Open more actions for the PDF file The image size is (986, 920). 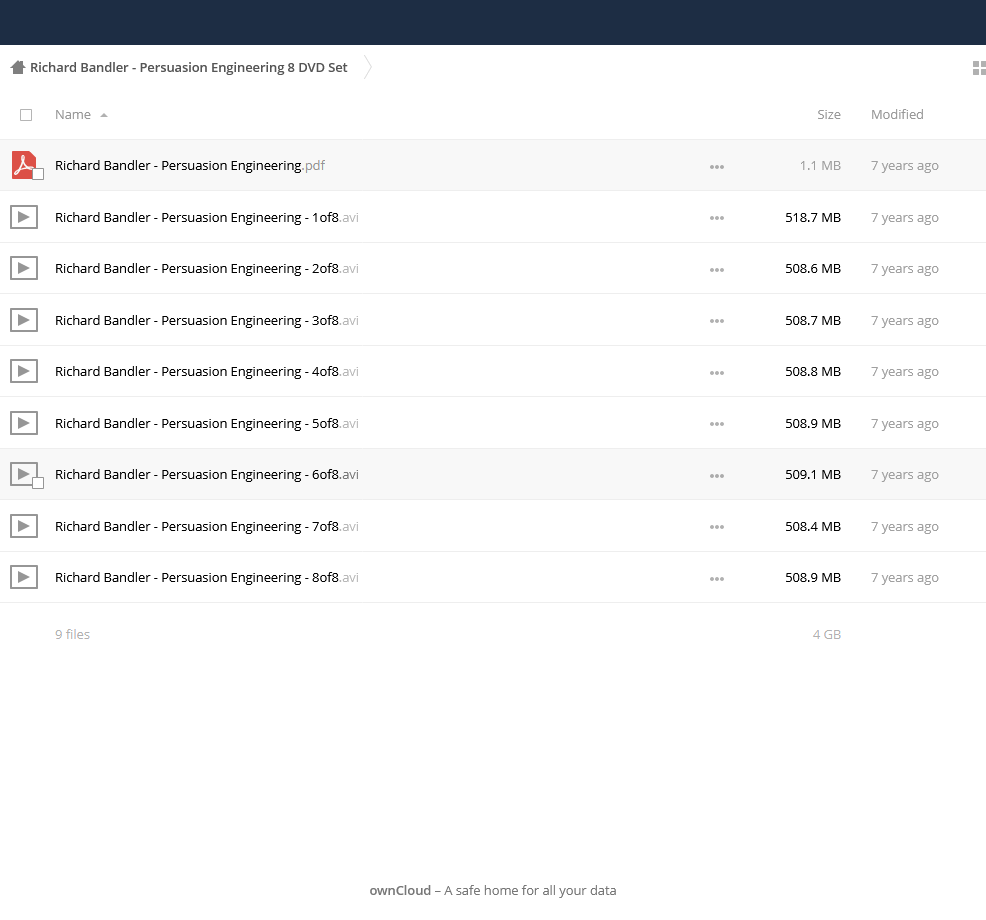pyautogui.click(x=717, y=167)
